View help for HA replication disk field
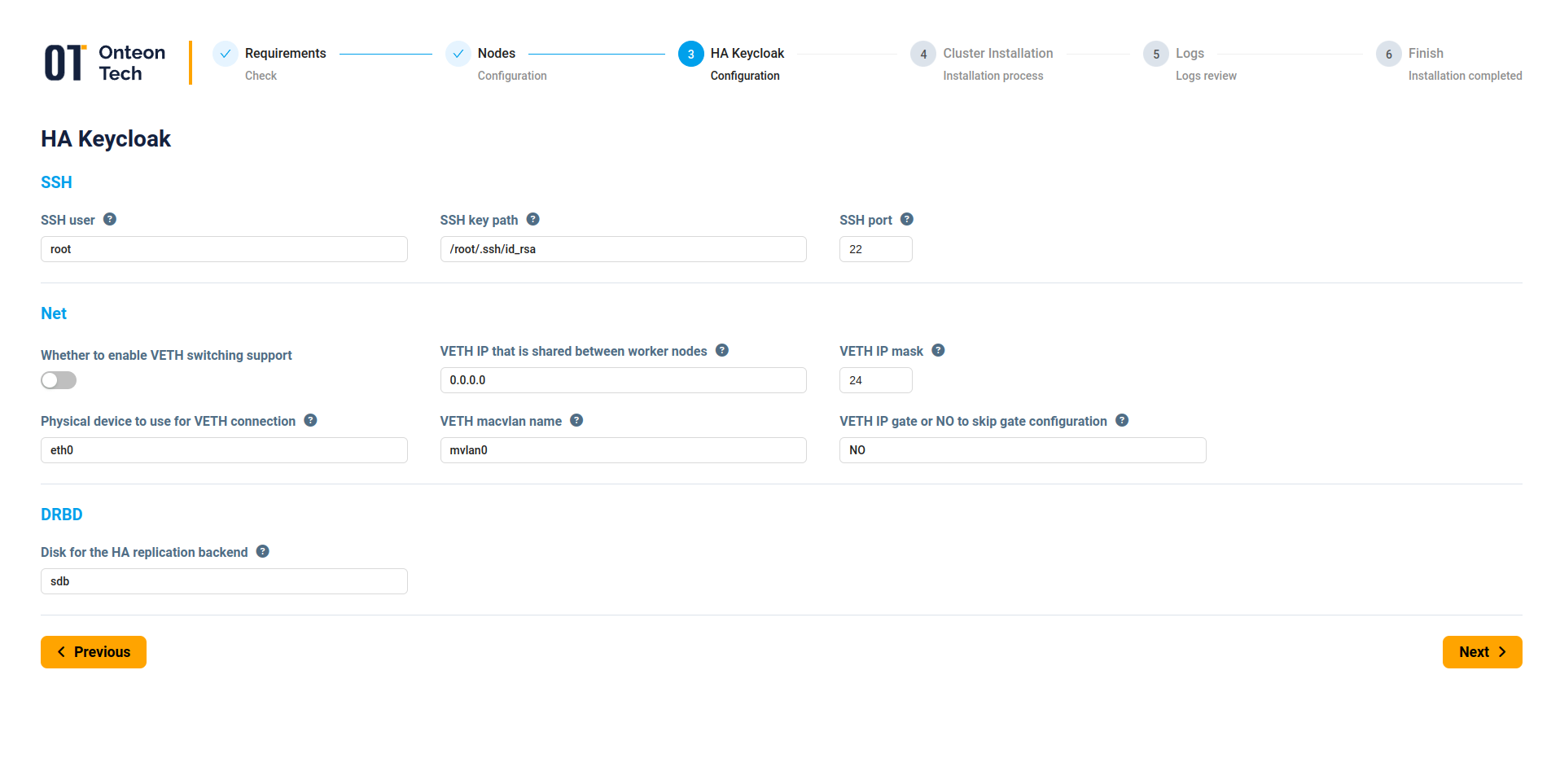Screen dimensions: 1560x784 pos(262,551)
